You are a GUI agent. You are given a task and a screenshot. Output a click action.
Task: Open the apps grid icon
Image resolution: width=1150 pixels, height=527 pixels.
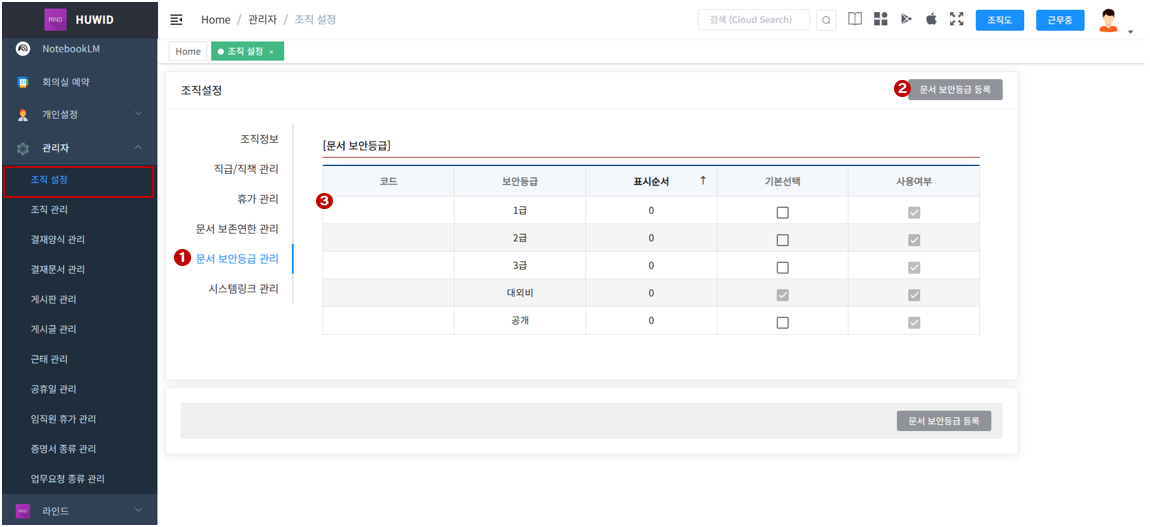[x=880, y=19]
